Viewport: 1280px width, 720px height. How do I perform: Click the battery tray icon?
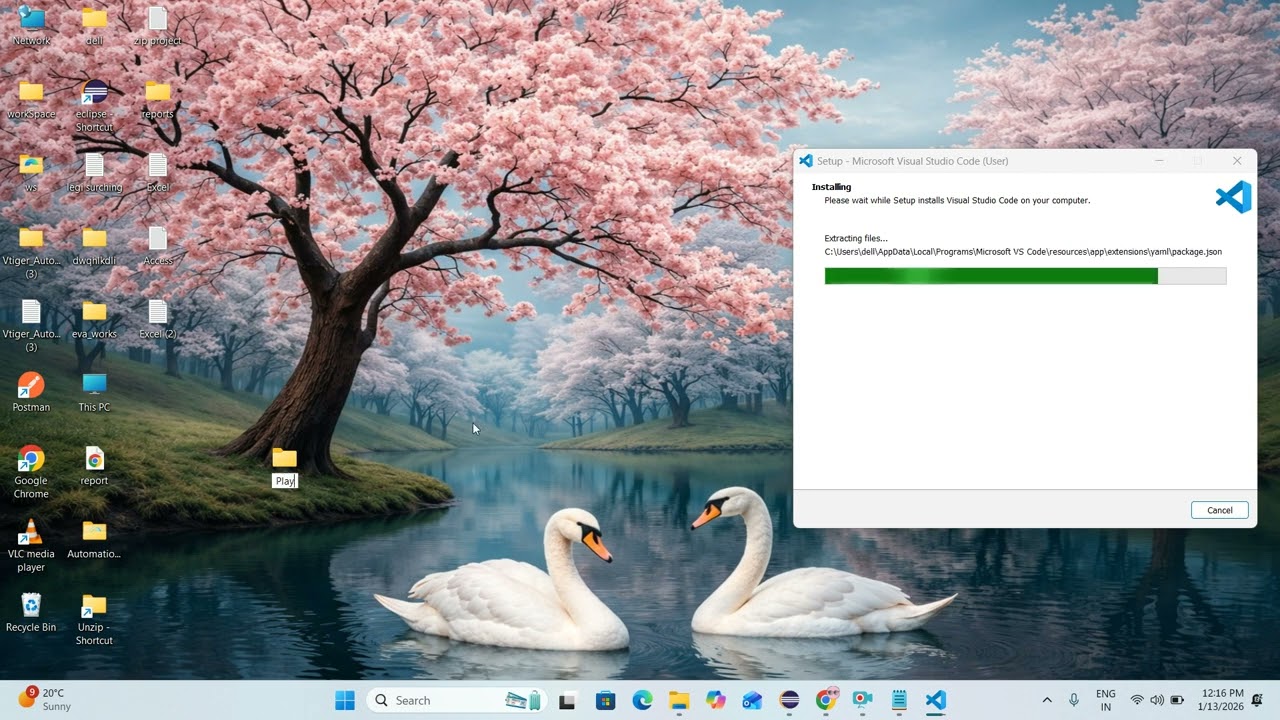pyautogui.click(x=1177, y=700)
